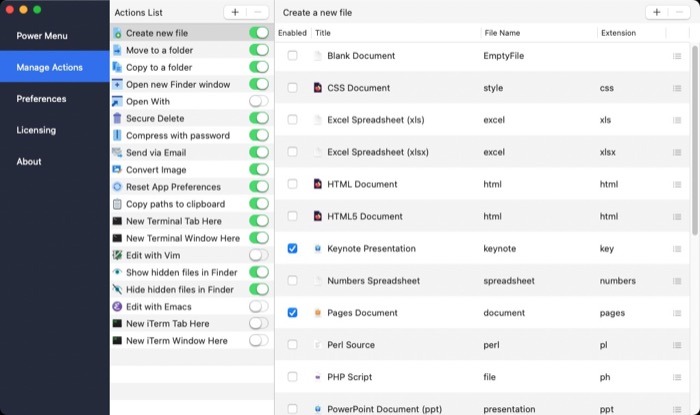Check the Blank Document enabled checkbox
The height and width of the screenshot is (415, 700).
(292, 55)
